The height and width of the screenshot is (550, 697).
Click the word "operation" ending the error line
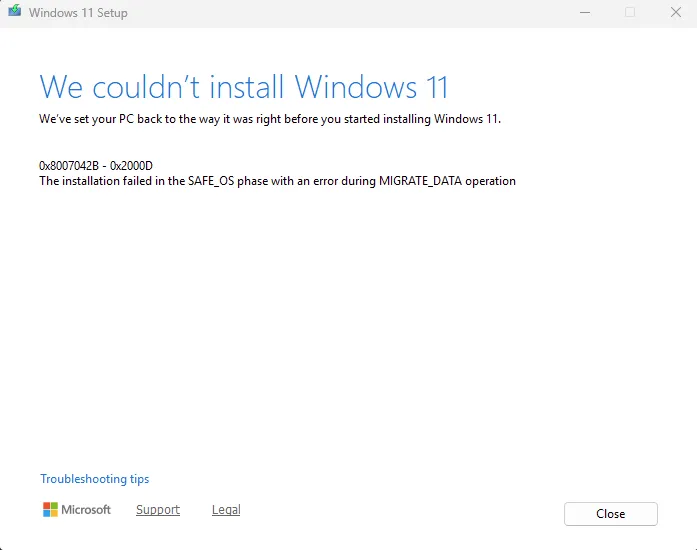pos(488,181)
